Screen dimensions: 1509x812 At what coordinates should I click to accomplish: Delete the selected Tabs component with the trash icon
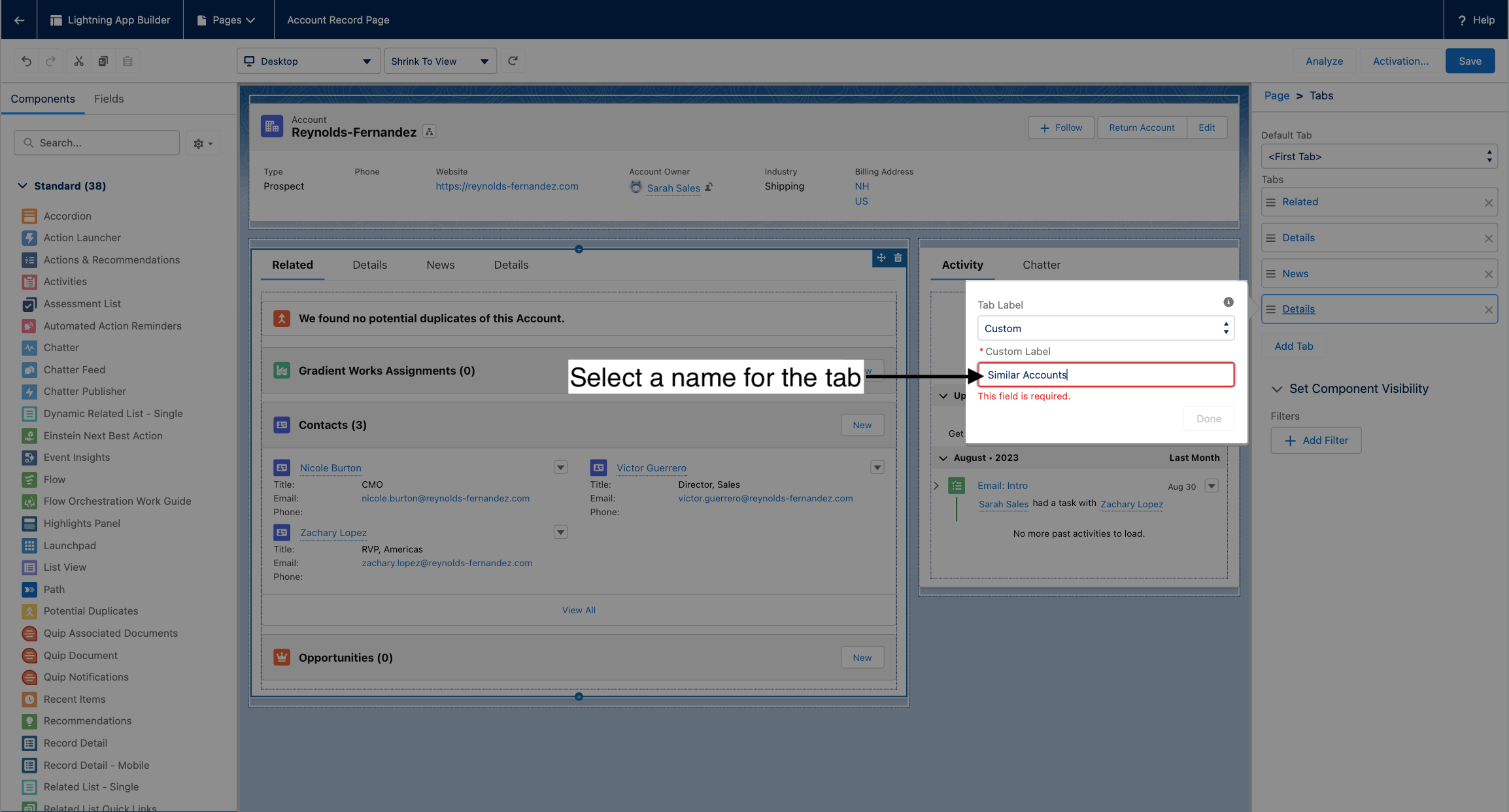pos(898,258)
